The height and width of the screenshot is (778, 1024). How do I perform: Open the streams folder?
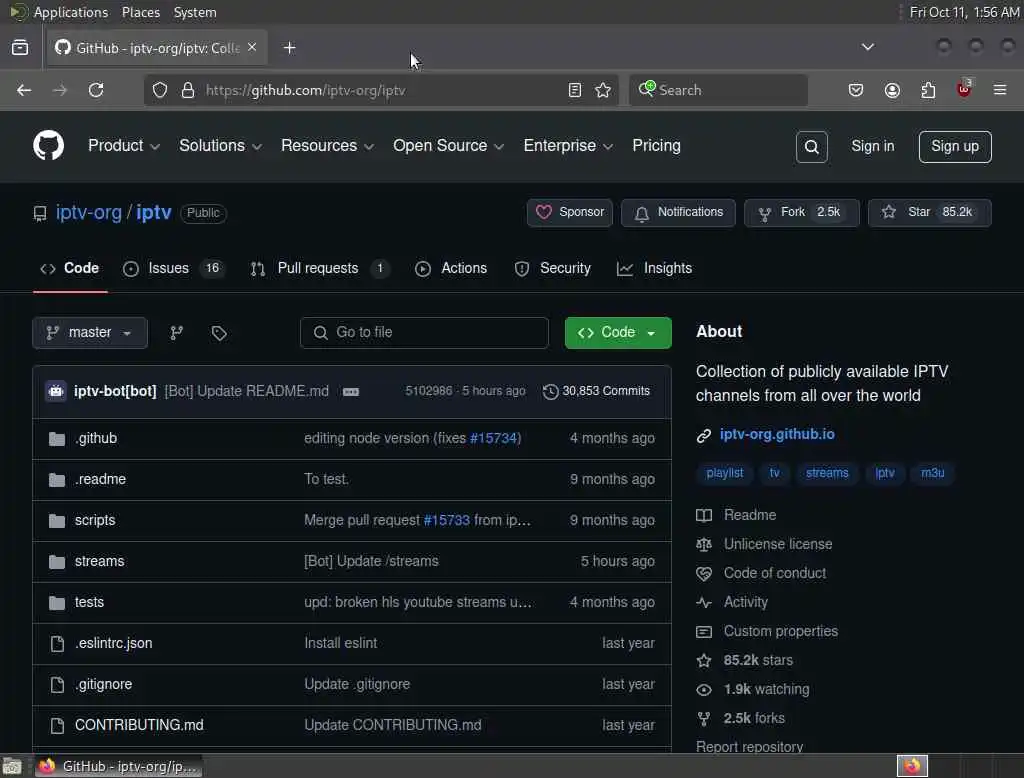[x=99, y=561]
